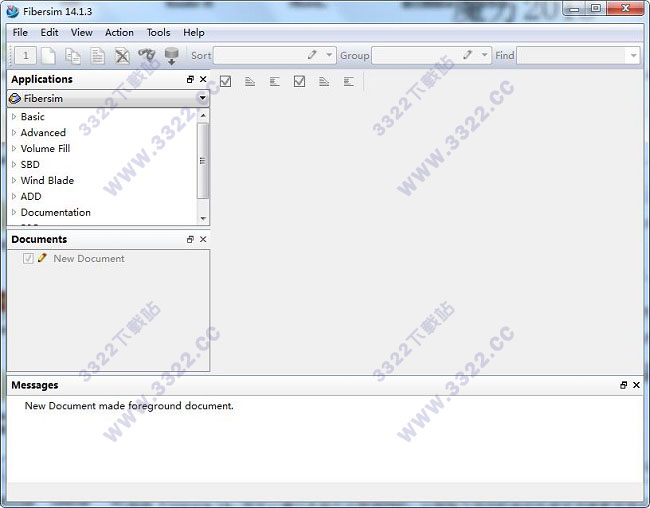This screenshot has width=650, height=508.
Task: Open the Fibersim application dropdown
Action: pos(108,98)
